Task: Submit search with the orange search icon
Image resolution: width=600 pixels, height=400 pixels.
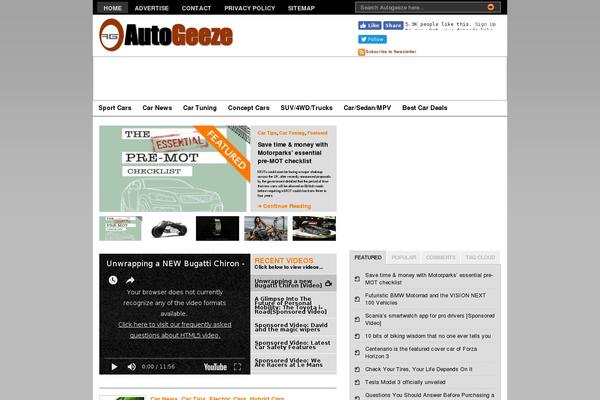Action: (x=491, y=7)
